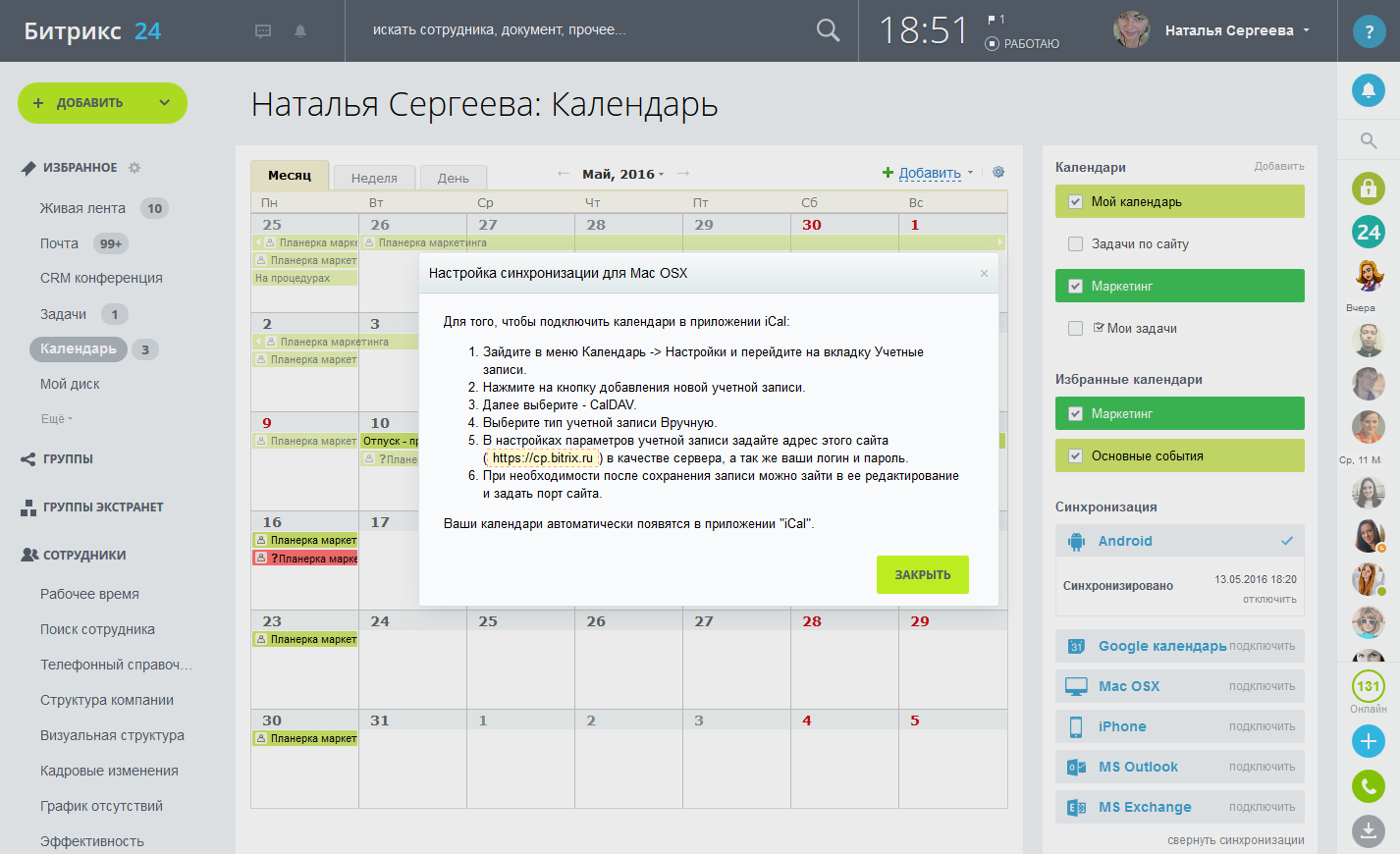Expand the Добавить green button dropdown

pos(164,103)
